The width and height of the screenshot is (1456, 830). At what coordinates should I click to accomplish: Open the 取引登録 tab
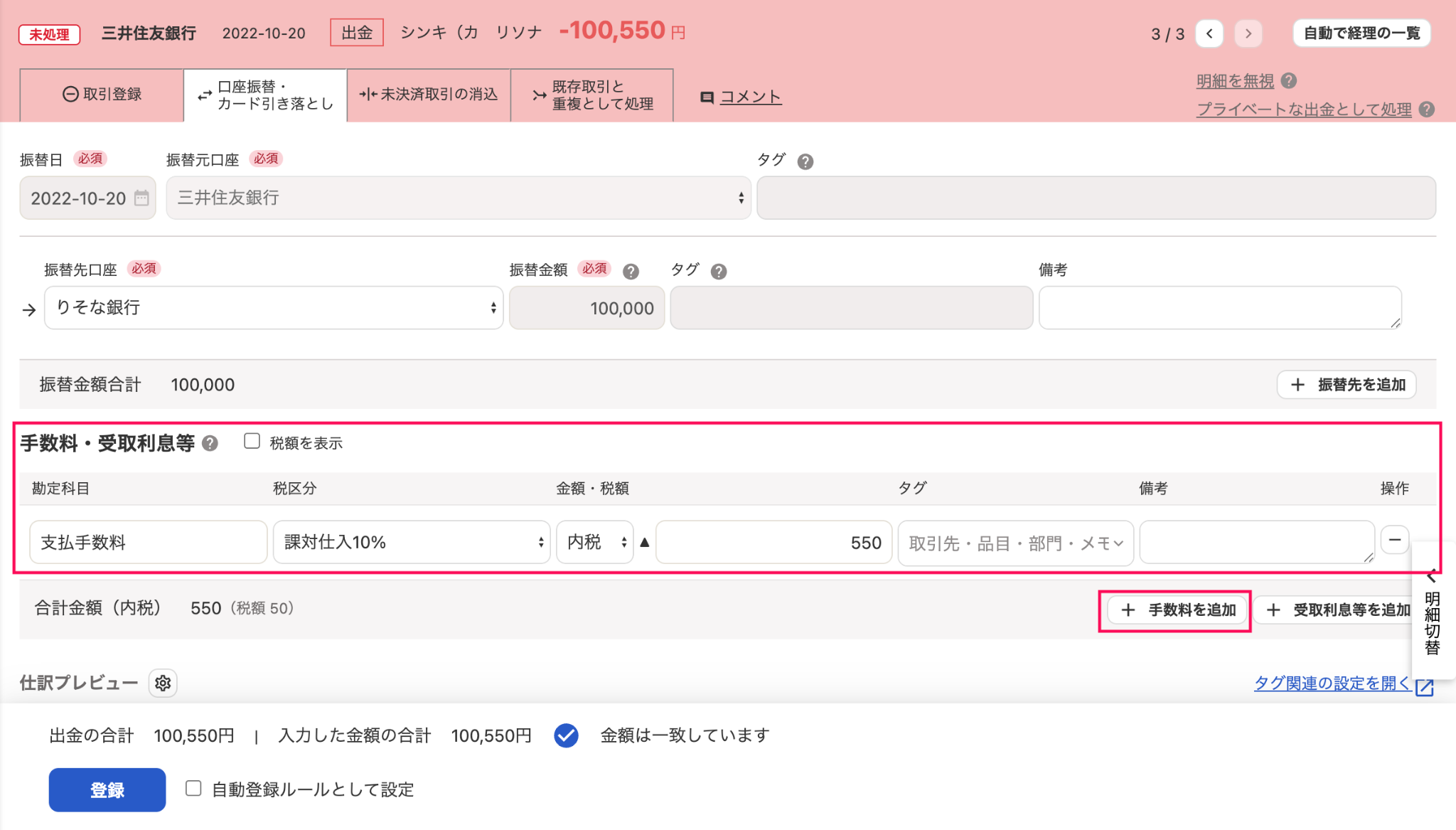[x=102, y=95]
